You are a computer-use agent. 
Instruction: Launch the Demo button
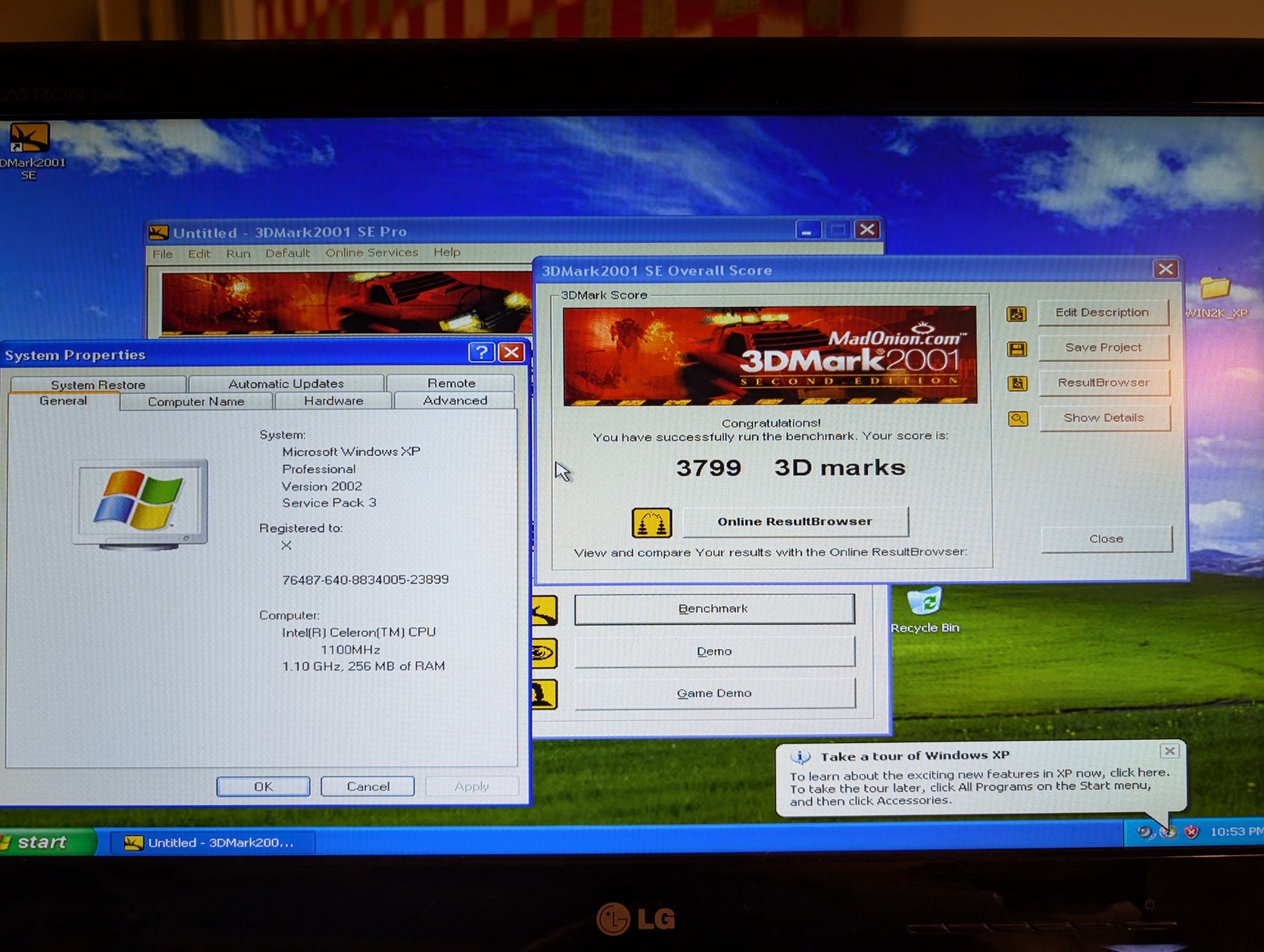click(714, 651)
